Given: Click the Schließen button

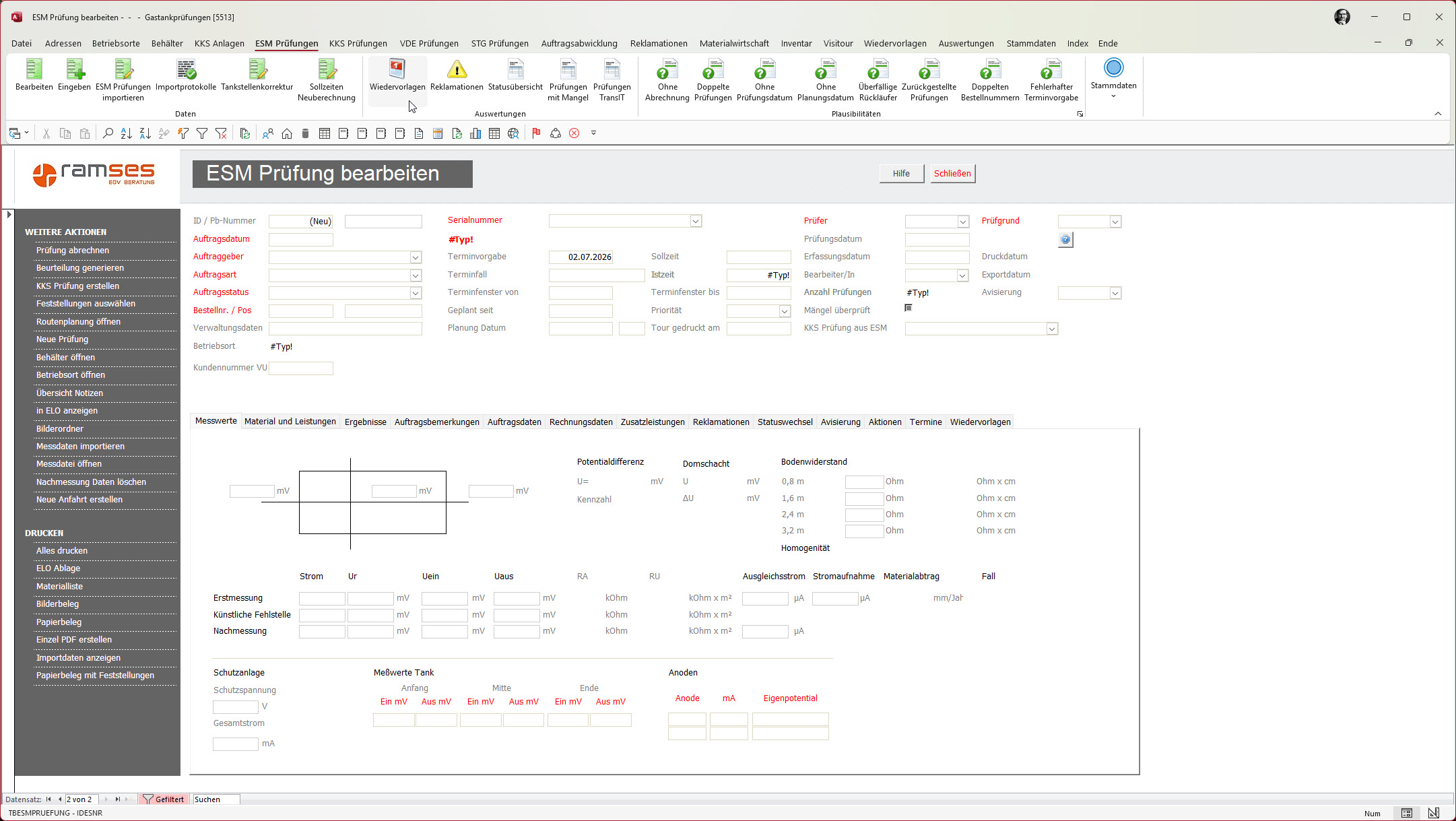Looking at the screenshot, I should coord(952,174).
